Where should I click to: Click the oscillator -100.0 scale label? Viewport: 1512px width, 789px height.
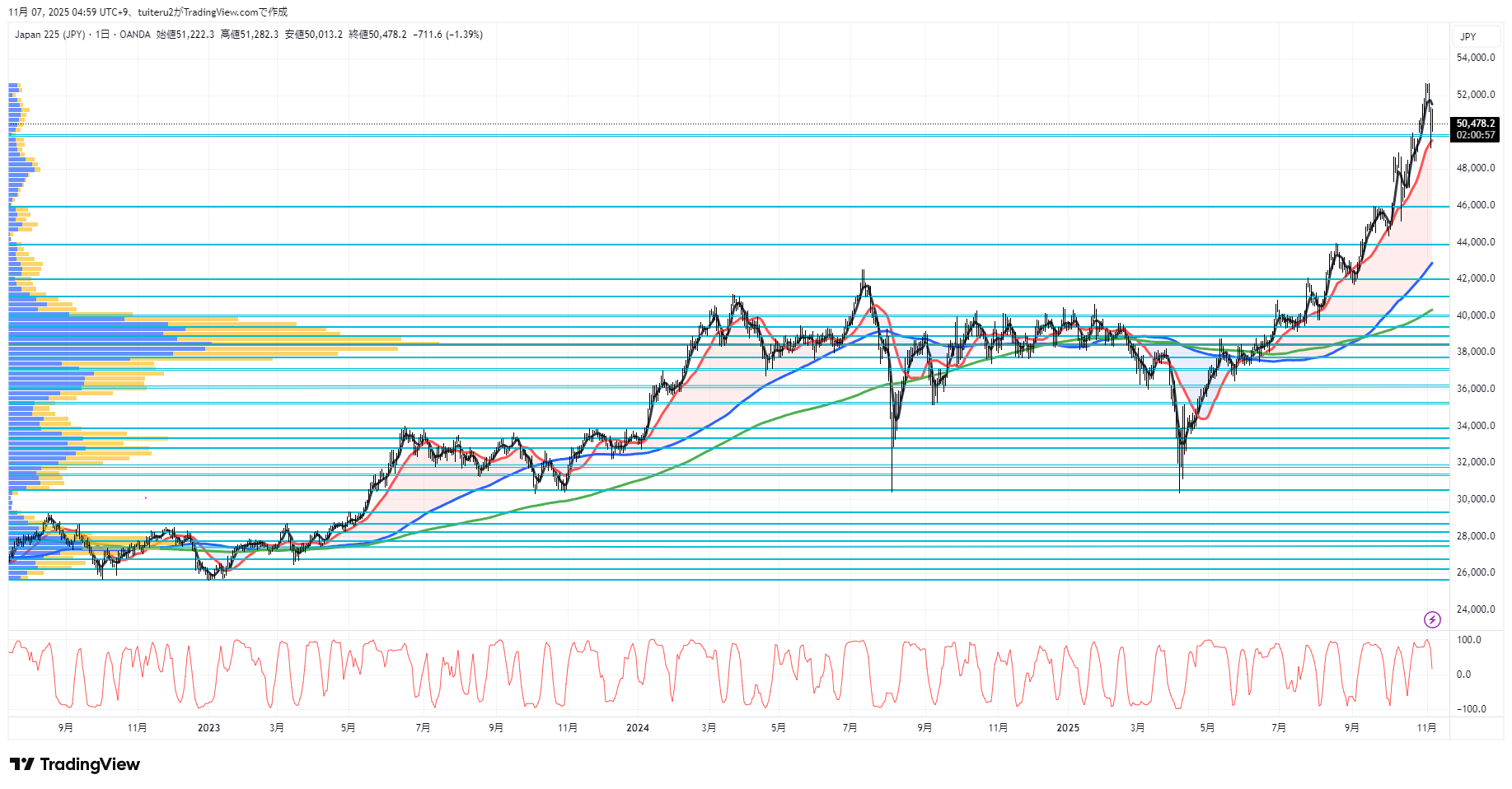(x=1470, y=709)
